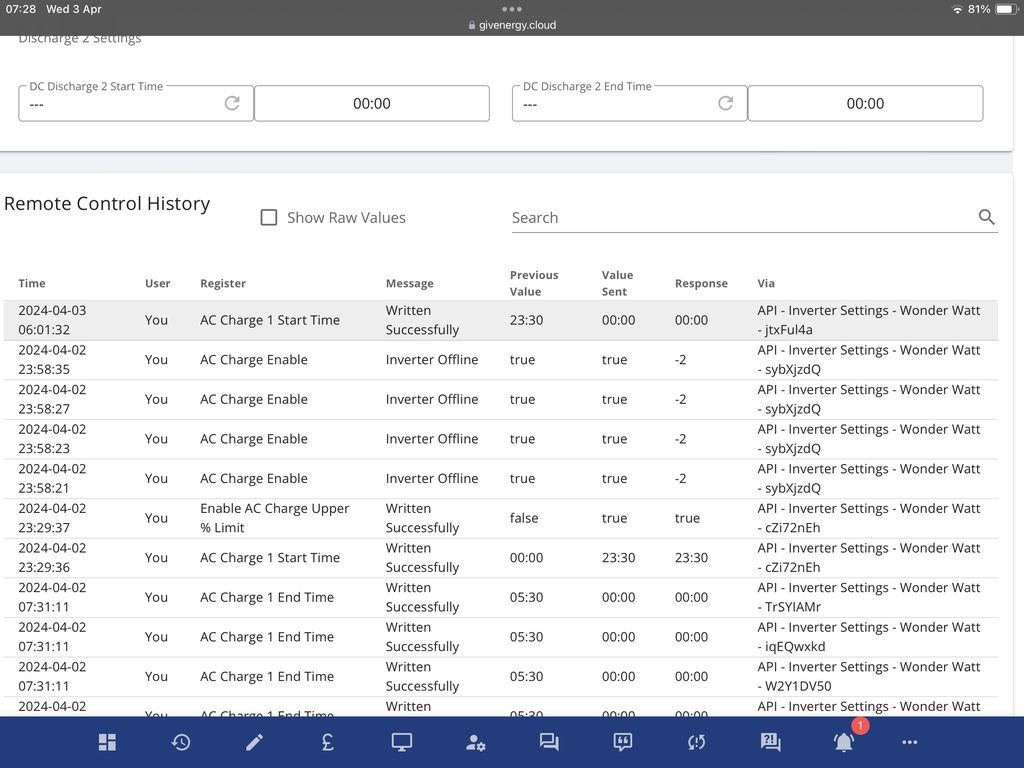Click the search magnifier icon
This screenshot has width=1024, height=768.
coord(986,217)
